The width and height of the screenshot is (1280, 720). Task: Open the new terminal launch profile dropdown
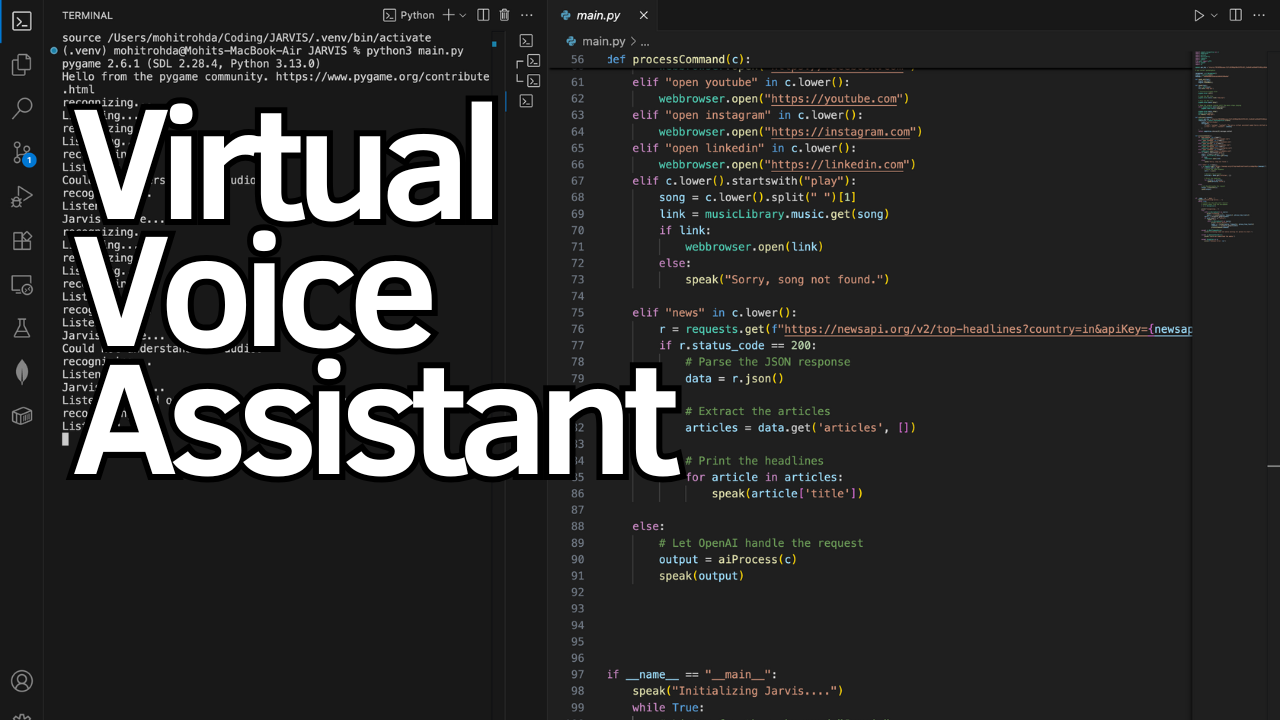(463, 15)
